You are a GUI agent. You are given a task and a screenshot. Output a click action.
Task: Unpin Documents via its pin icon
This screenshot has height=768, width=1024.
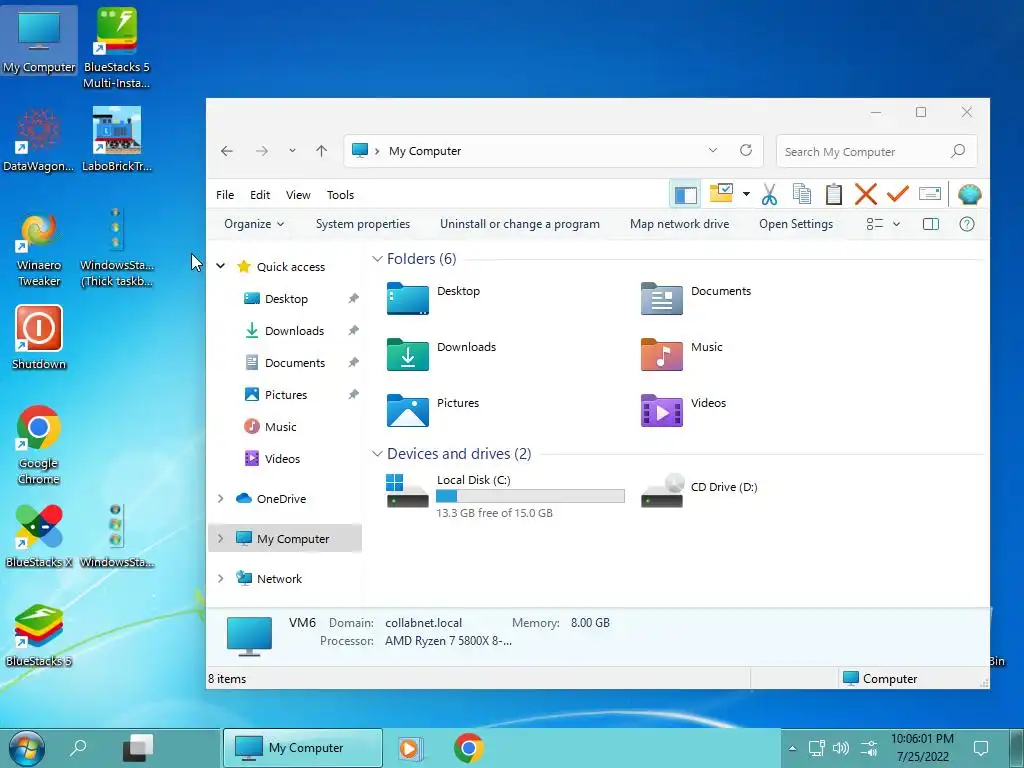(353, 362)
